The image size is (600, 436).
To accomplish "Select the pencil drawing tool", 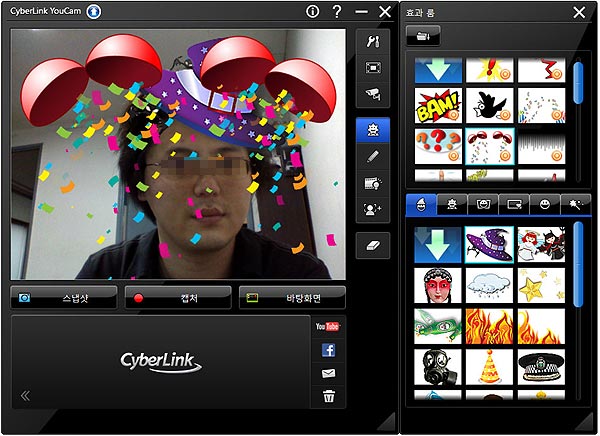I will 373,157.
